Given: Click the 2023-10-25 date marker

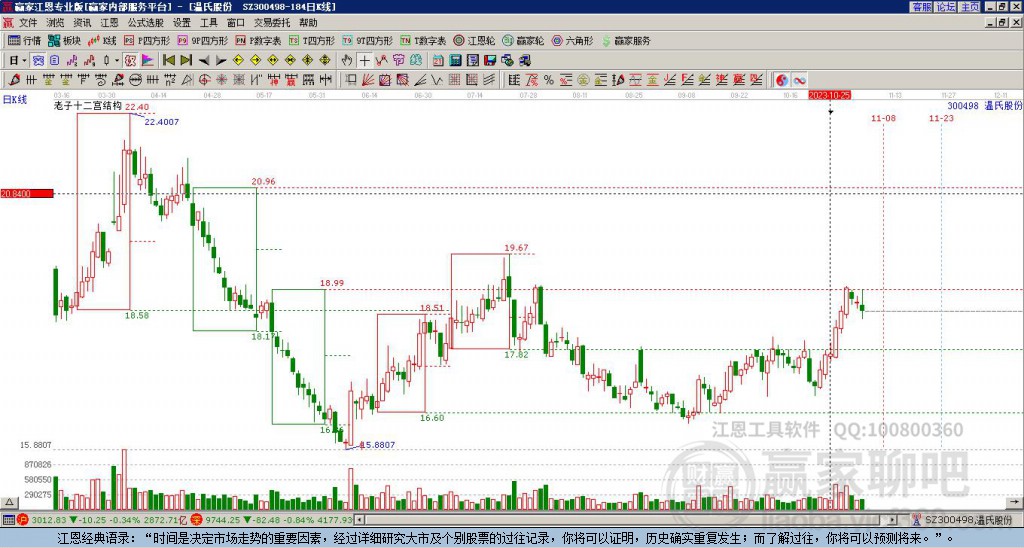Looking at the screenshot, I should tap(829, 95).
